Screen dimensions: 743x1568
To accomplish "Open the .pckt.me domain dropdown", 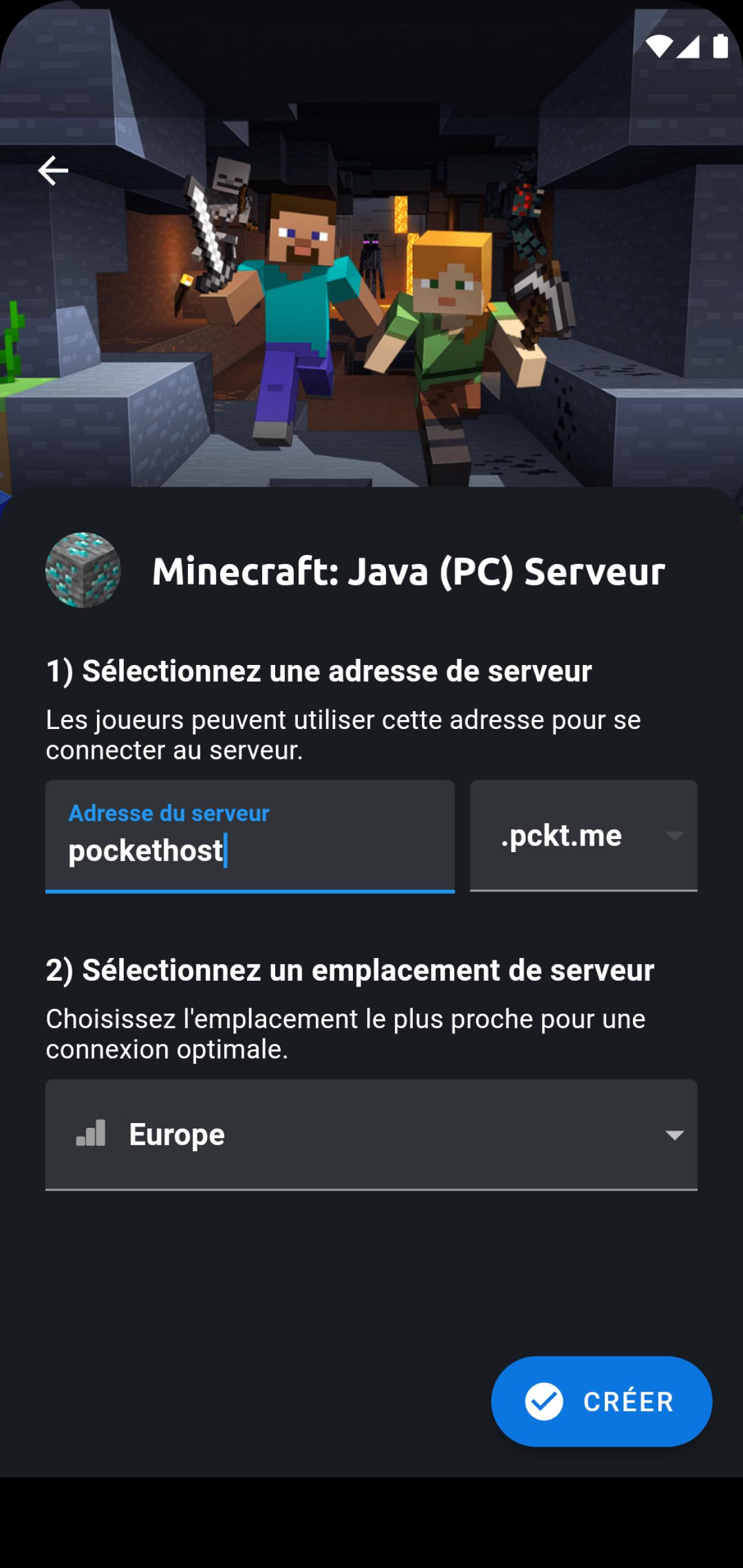I will pos(583,836).
